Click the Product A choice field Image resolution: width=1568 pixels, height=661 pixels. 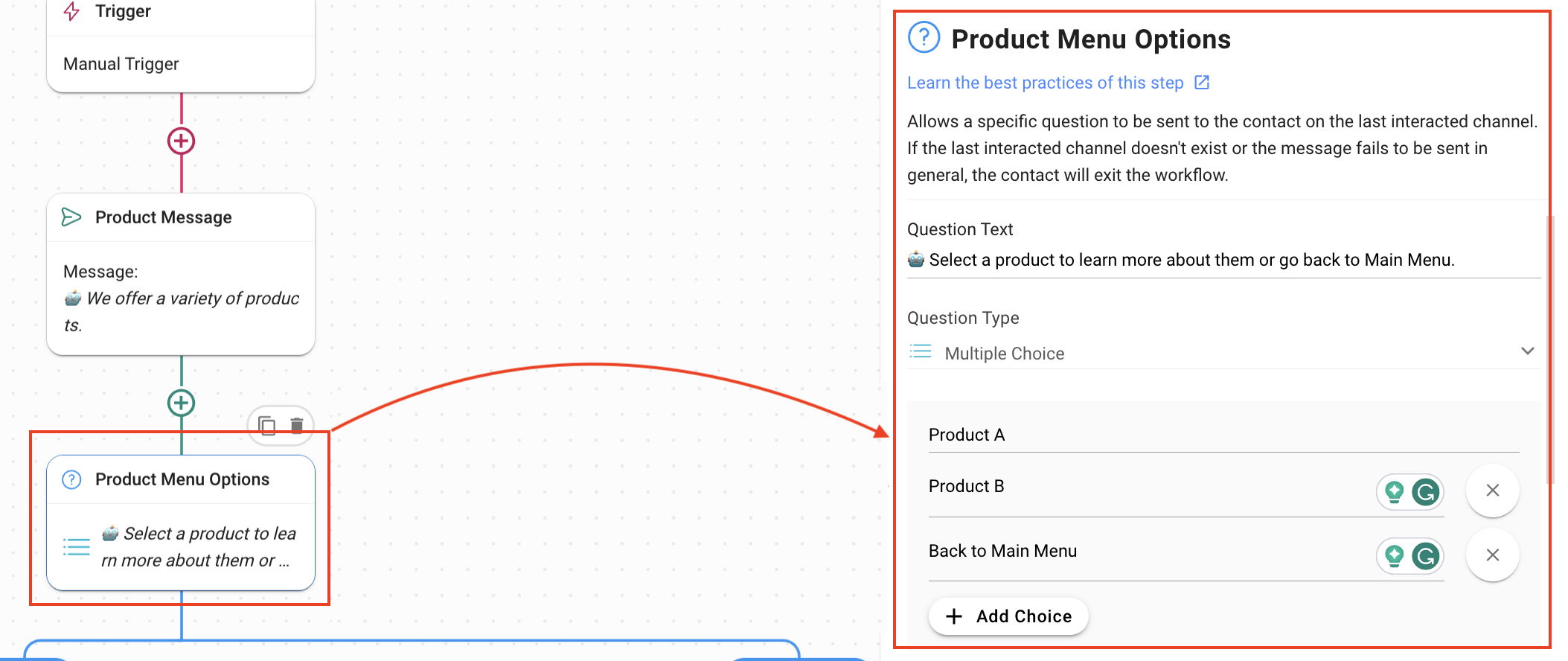pyautogui.click(x=1220, y=435)
